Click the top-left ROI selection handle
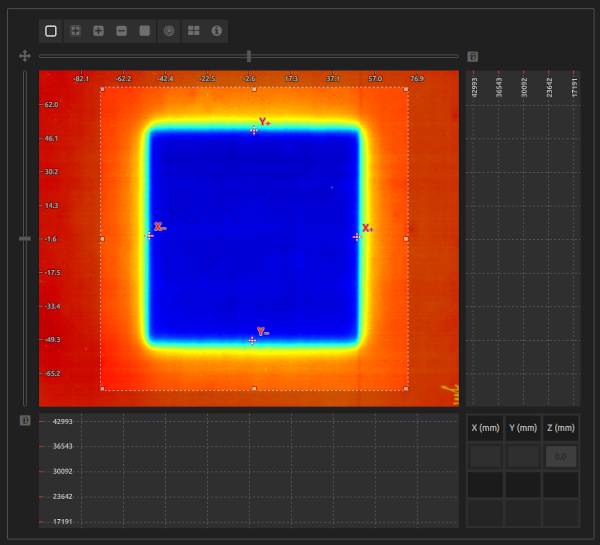Screen dimensions: 600x545 pos(102,89)
